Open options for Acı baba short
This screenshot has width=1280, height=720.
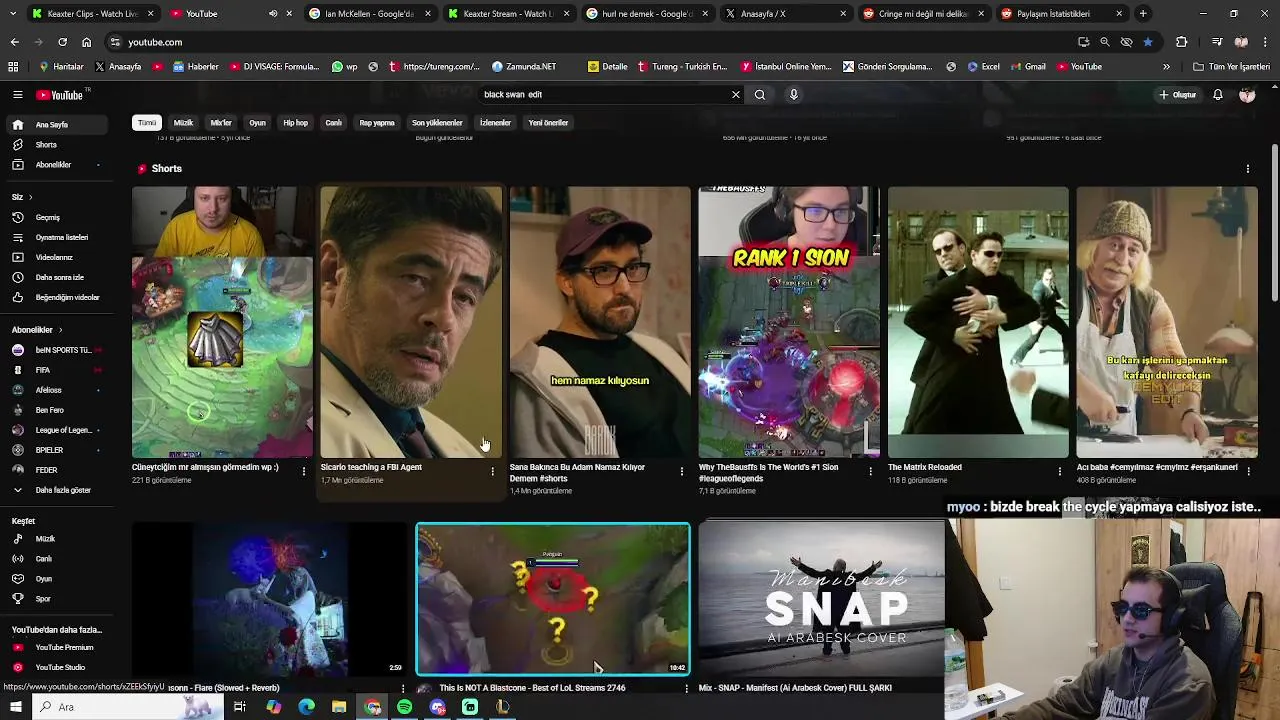tap(1249, 471)
